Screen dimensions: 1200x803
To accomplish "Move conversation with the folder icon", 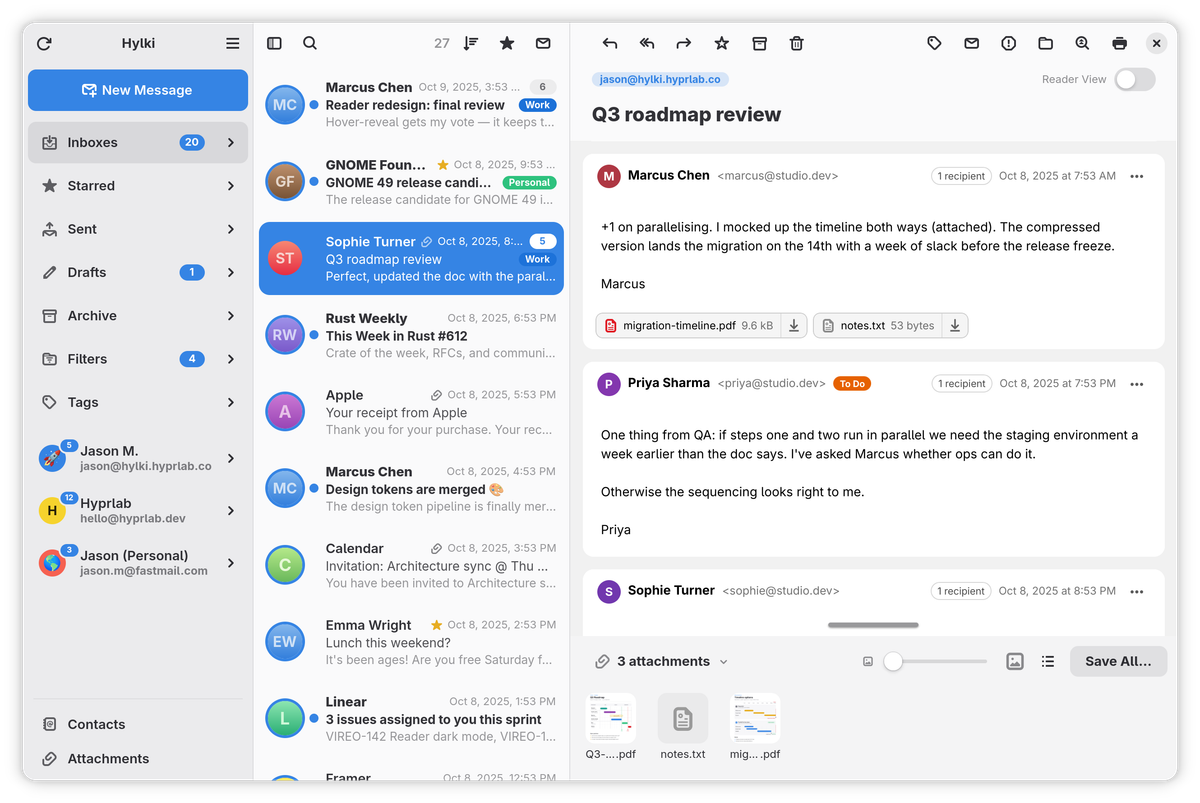I will (1045, 43).
